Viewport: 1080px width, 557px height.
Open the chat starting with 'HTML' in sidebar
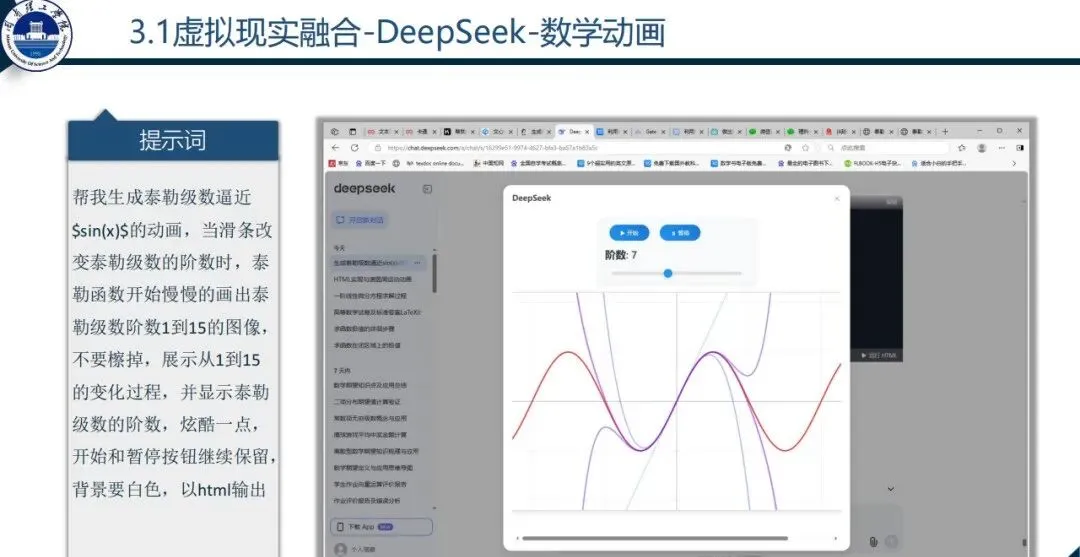[x=373, y=280]
